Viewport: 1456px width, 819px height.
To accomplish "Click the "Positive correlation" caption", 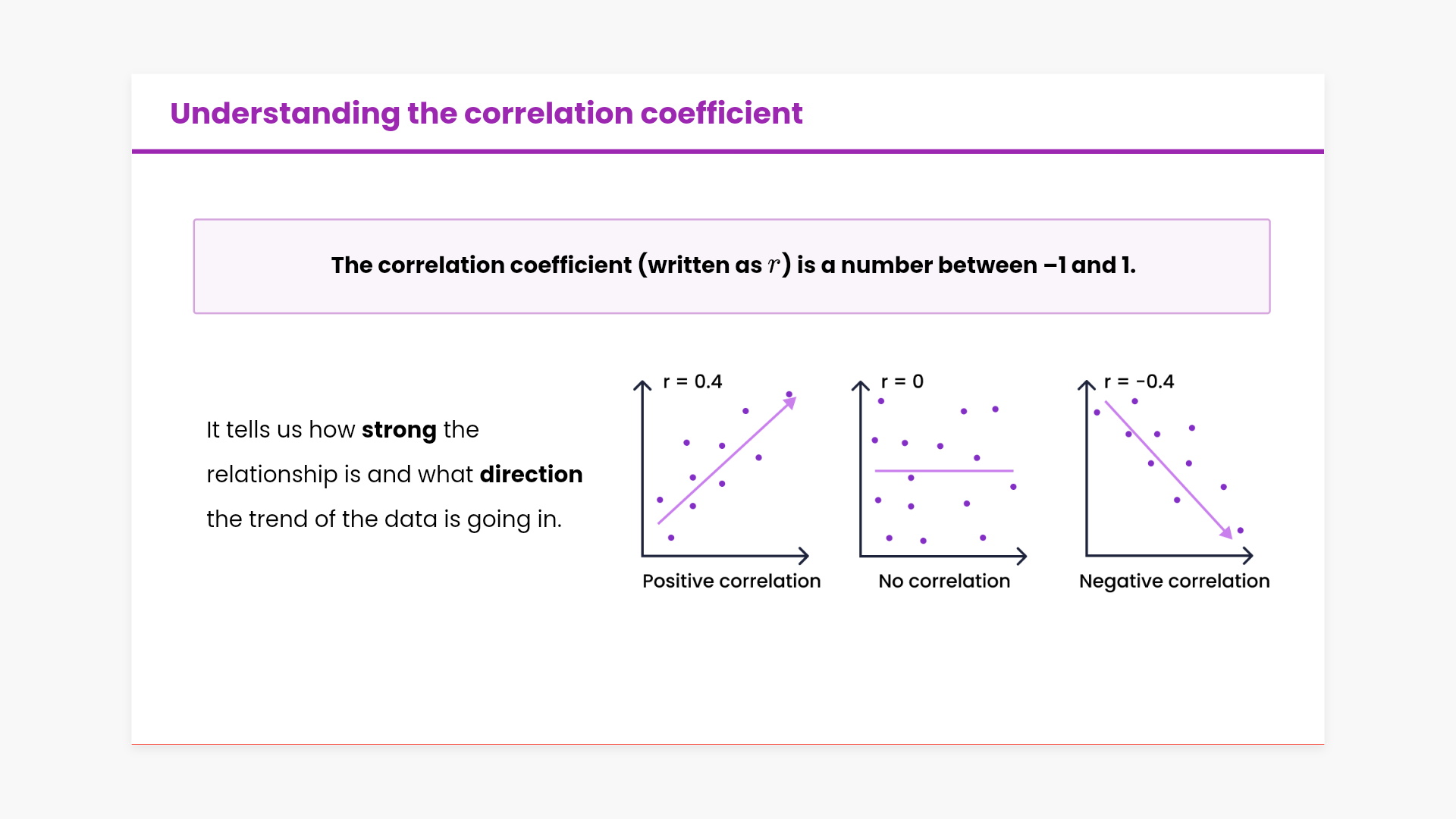I will pyautogui.click(x=731, y=581).
